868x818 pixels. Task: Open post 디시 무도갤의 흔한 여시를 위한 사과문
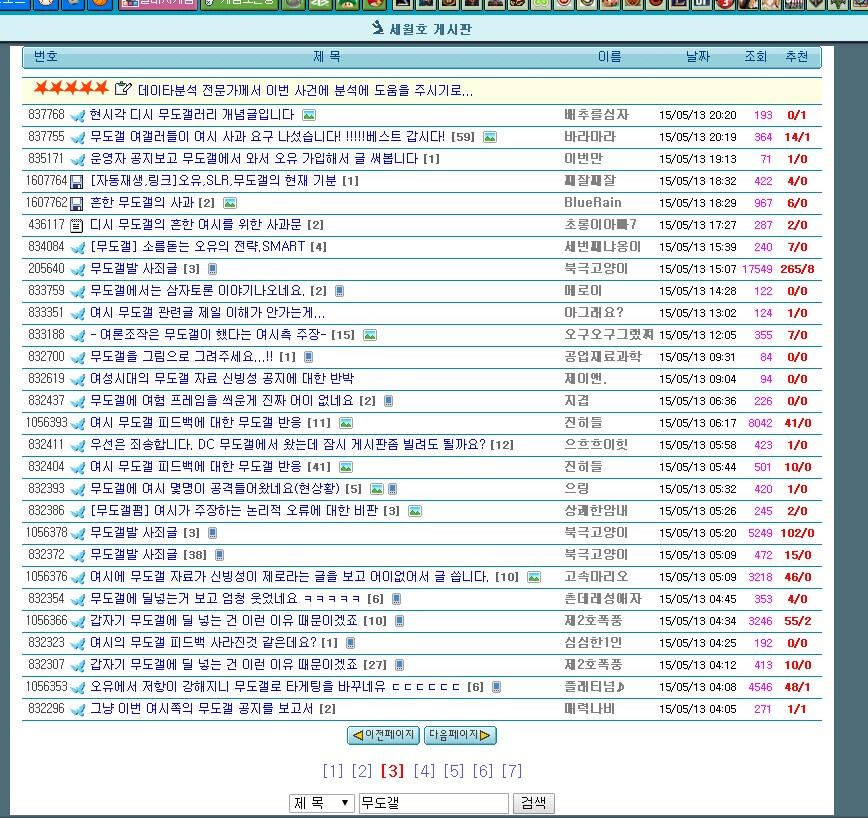click(x=195, y=225)
